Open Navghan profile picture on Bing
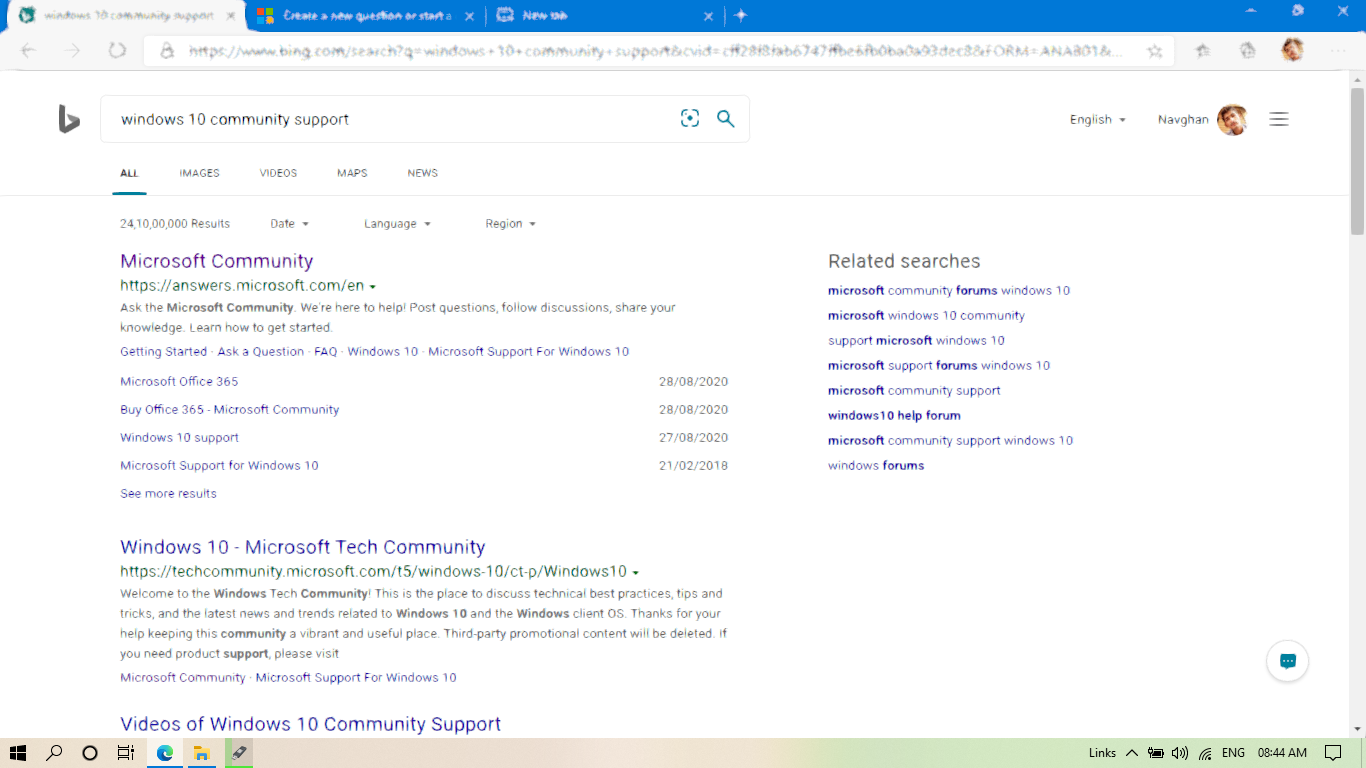This screenshot has height=768, width=1366. pos(1232,119)
